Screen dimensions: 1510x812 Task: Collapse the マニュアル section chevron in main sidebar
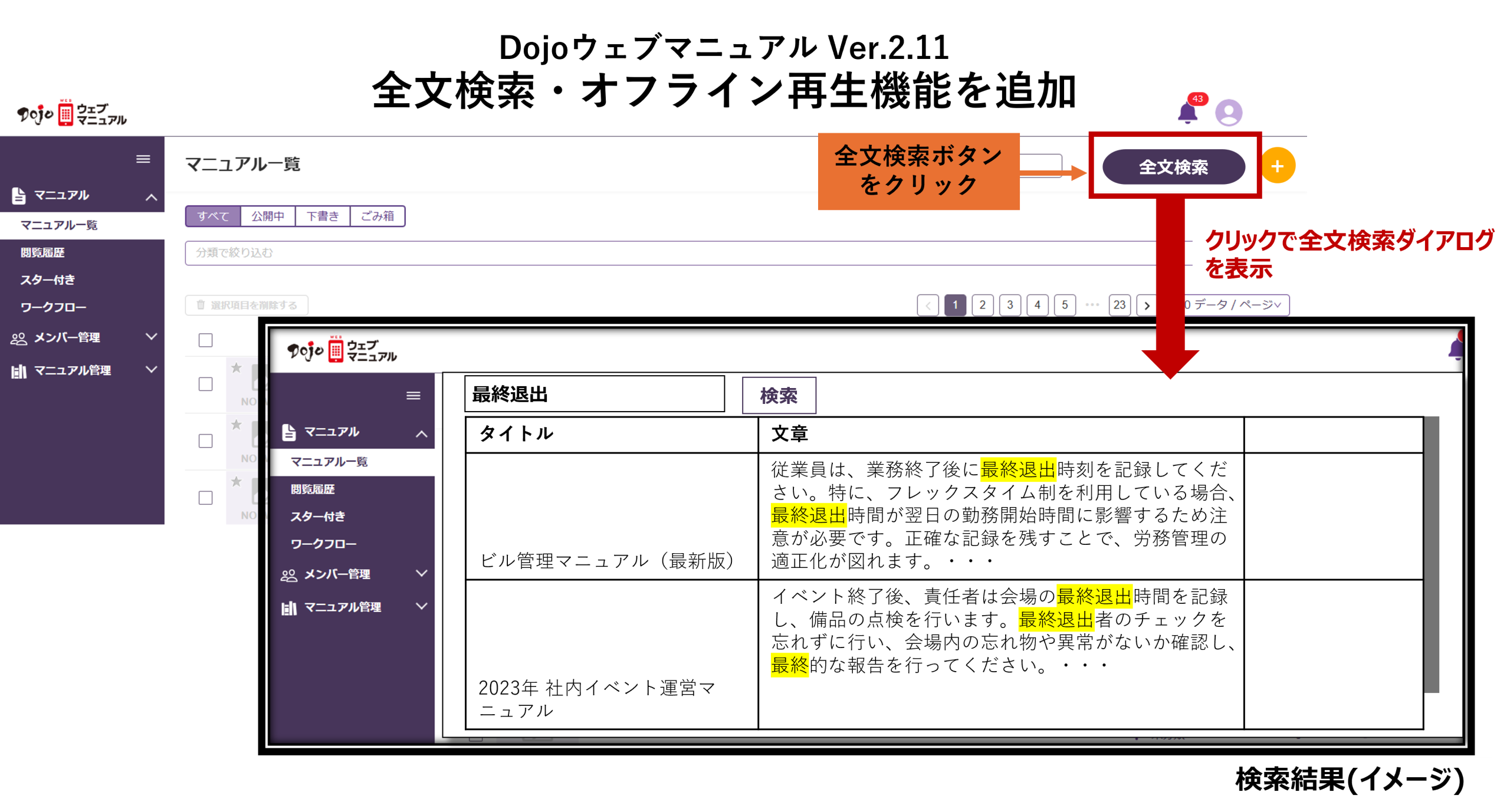151,197
